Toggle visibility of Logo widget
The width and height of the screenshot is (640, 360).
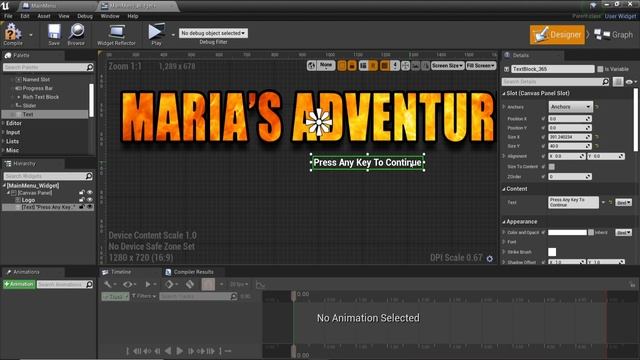pyautogui.click(x=90, y=200)
